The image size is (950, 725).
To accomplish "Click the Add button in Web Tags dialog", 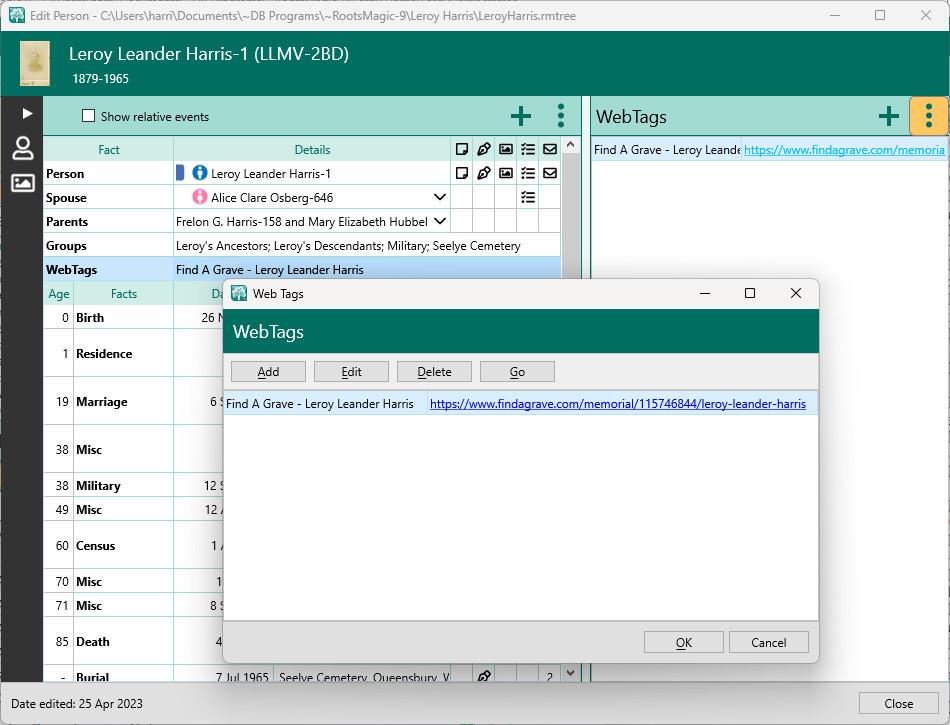I will tap(268, 371).
